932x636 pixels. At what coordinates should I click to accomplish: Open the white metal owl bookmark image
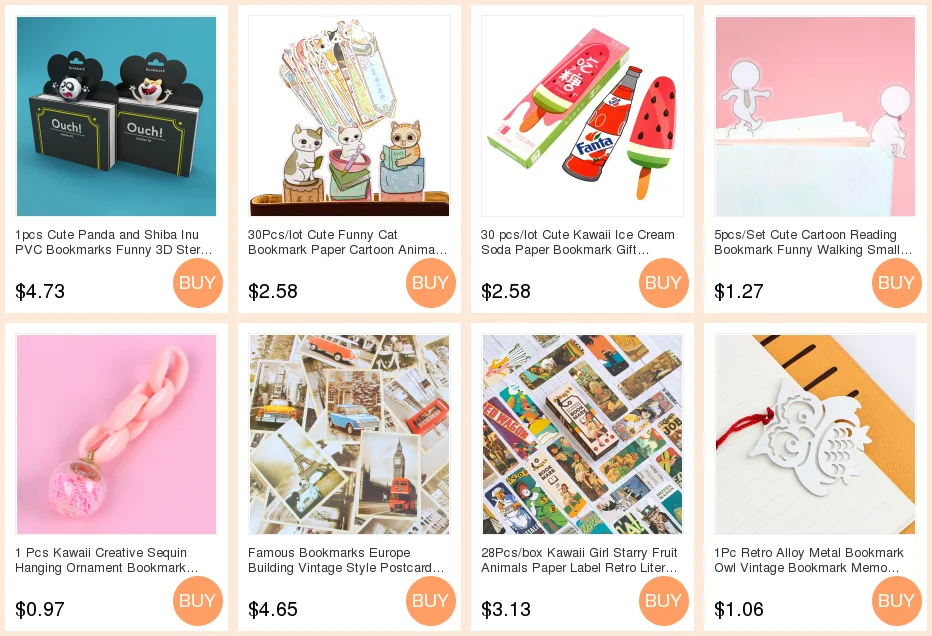pyautogui.click(x=816, y=434)
